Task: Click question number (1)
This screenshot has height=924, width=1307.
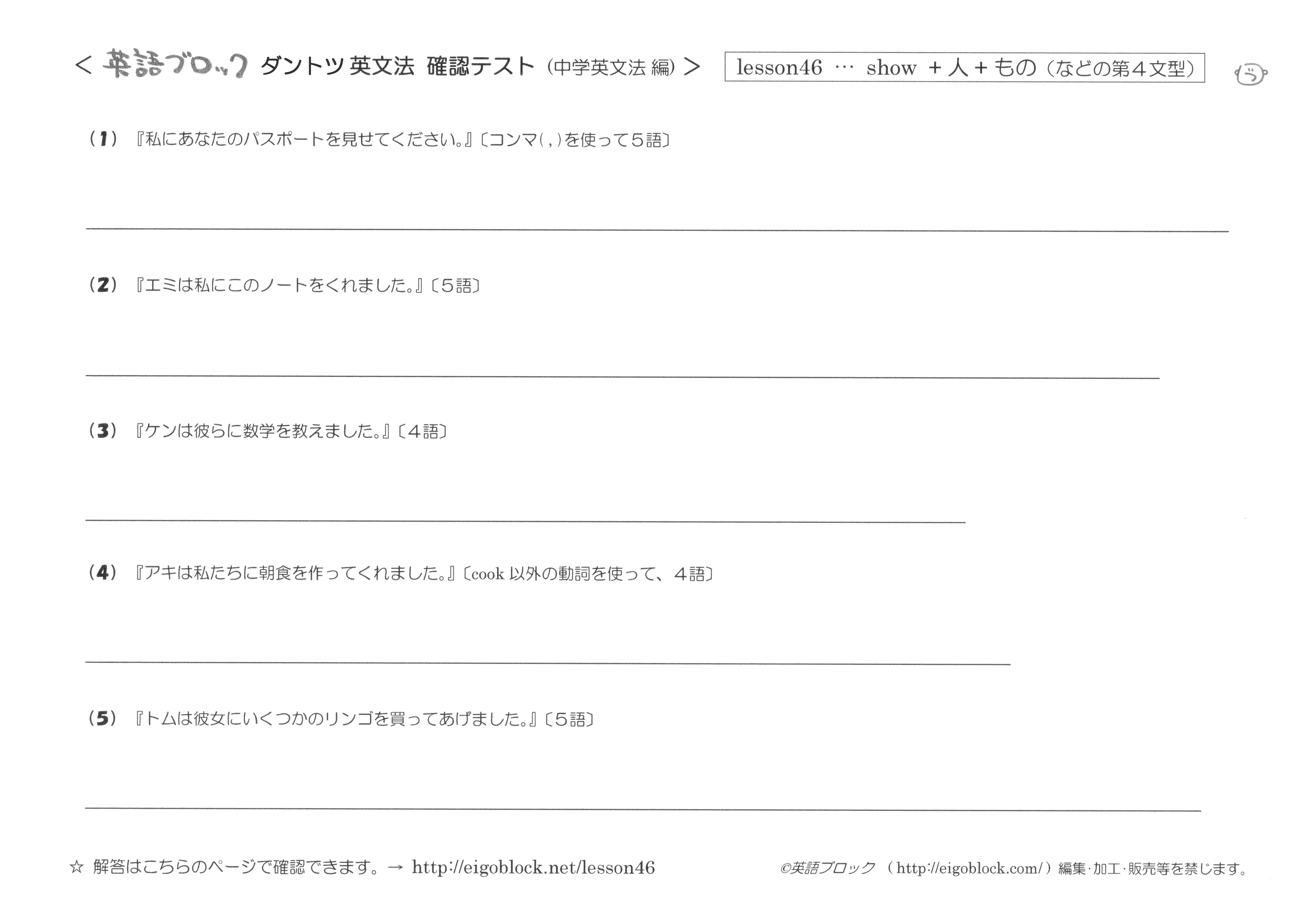Action: click(x=103, y=139)
